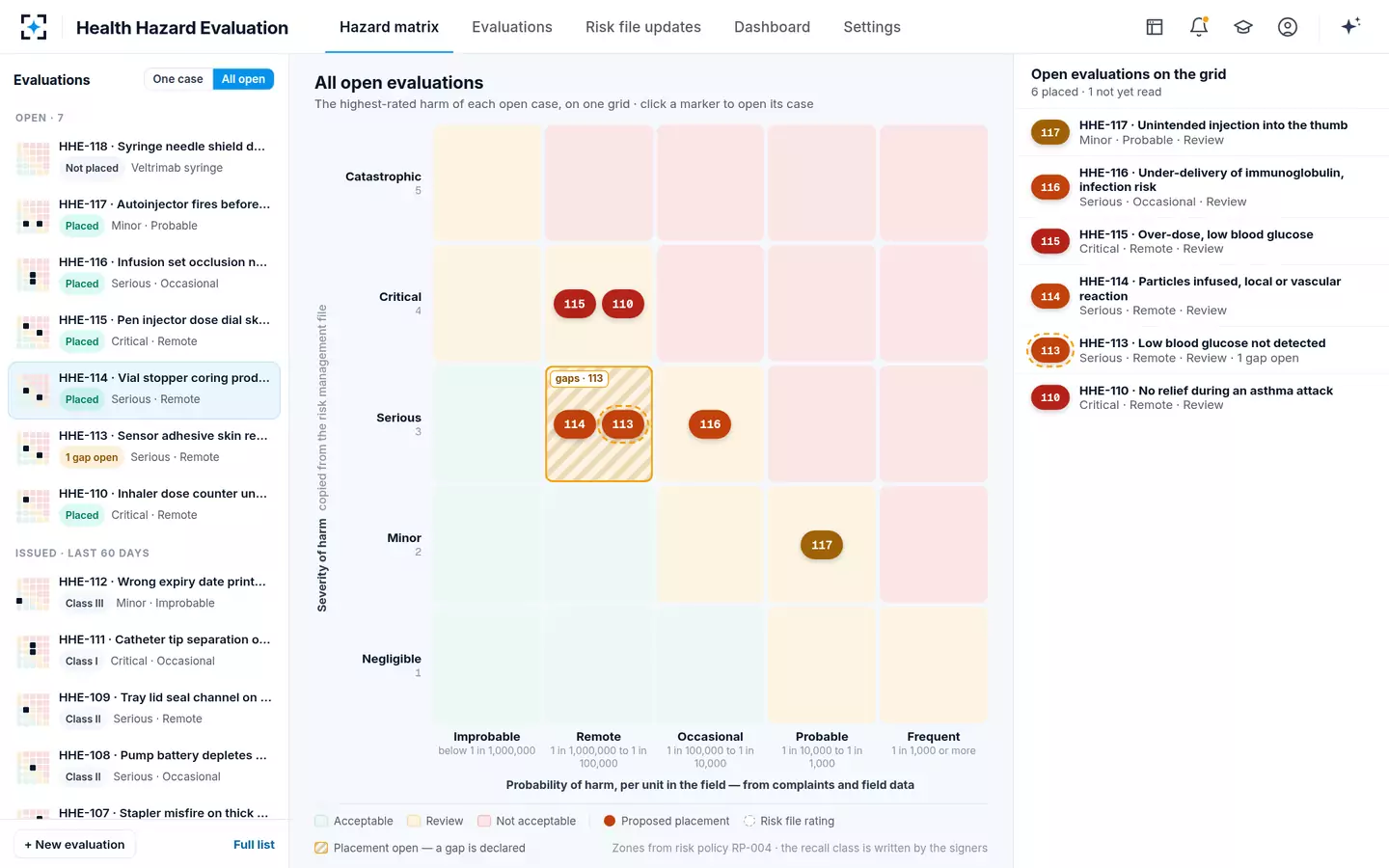Viewport: 1389px width, 868px height.
Task: Click the Placement open hatched legend swatch
Action: pos(321,849)
